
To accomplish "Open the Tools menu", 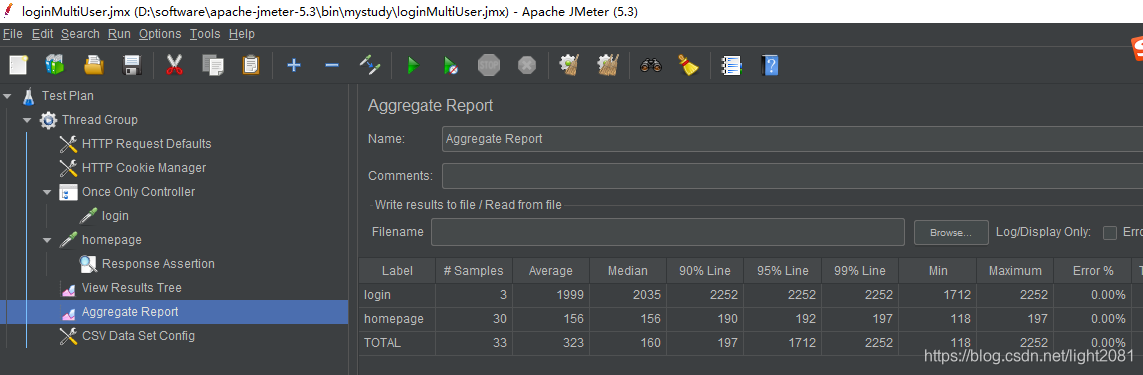I will click(205, 34).
